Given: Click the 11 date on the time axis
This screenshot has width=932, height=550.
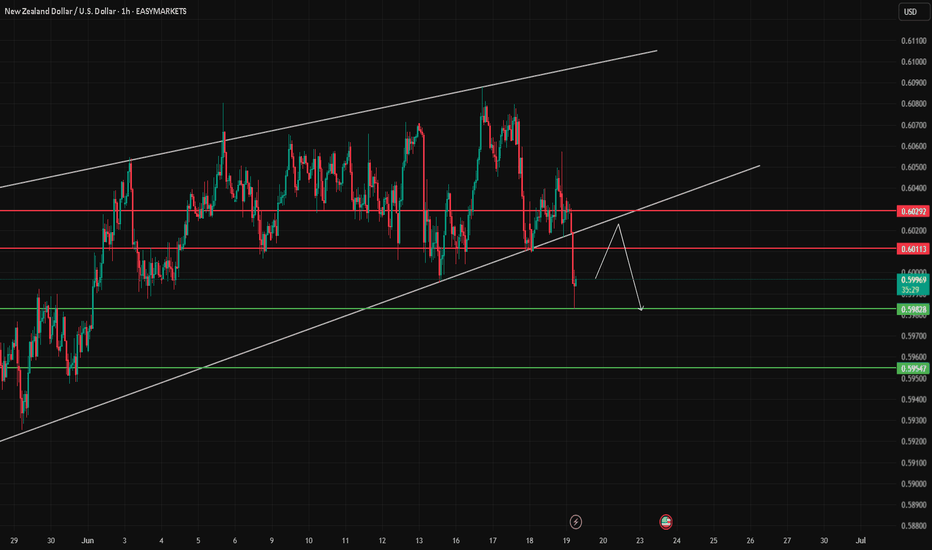Looking at the screenshot, I should coord(345,540).
